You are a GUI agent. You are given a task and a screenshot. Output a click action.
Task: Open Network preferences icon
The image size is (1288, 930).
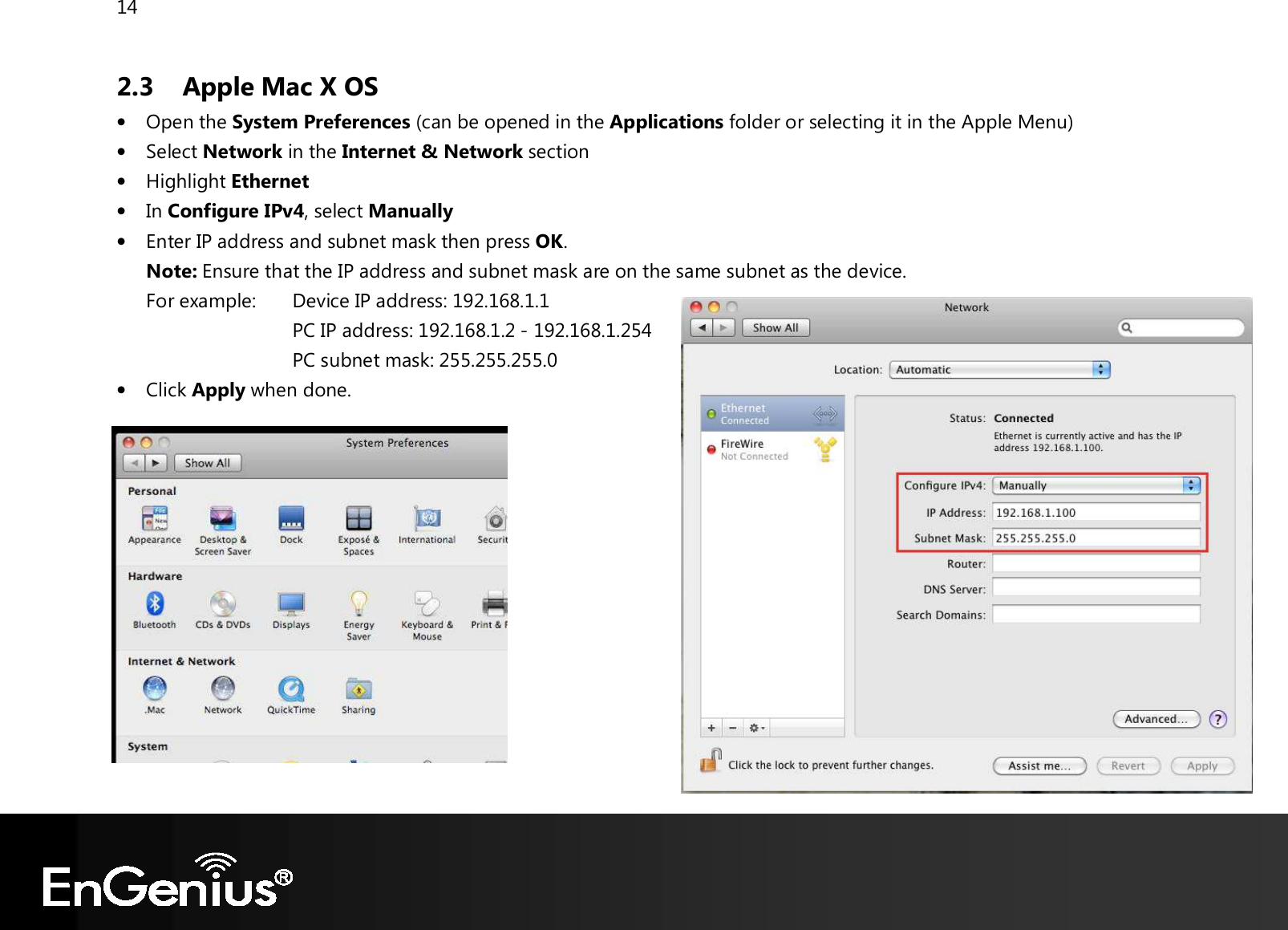point(223,696)
